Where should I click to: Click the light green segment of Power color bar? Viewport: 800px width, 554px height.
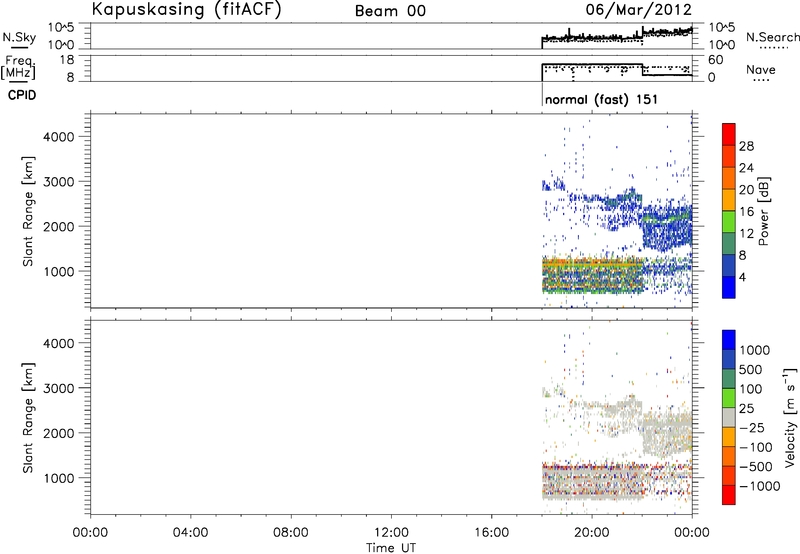click(729, 221)
